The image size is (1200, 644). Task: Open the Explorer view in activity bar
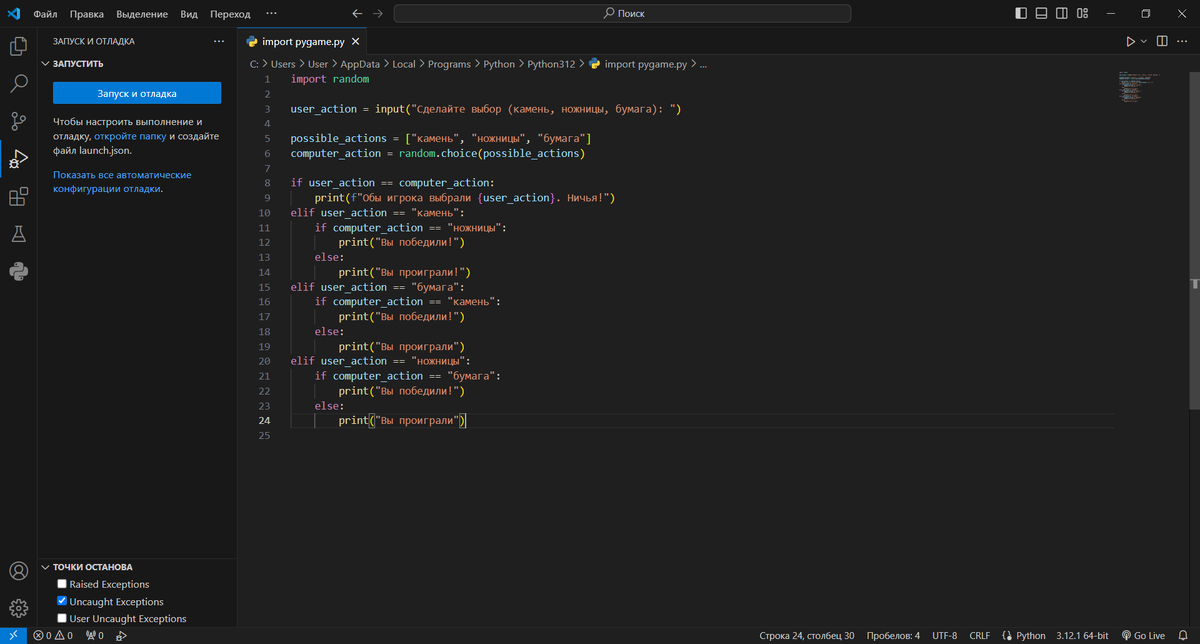pyautogui.click(x=18, y=46)
